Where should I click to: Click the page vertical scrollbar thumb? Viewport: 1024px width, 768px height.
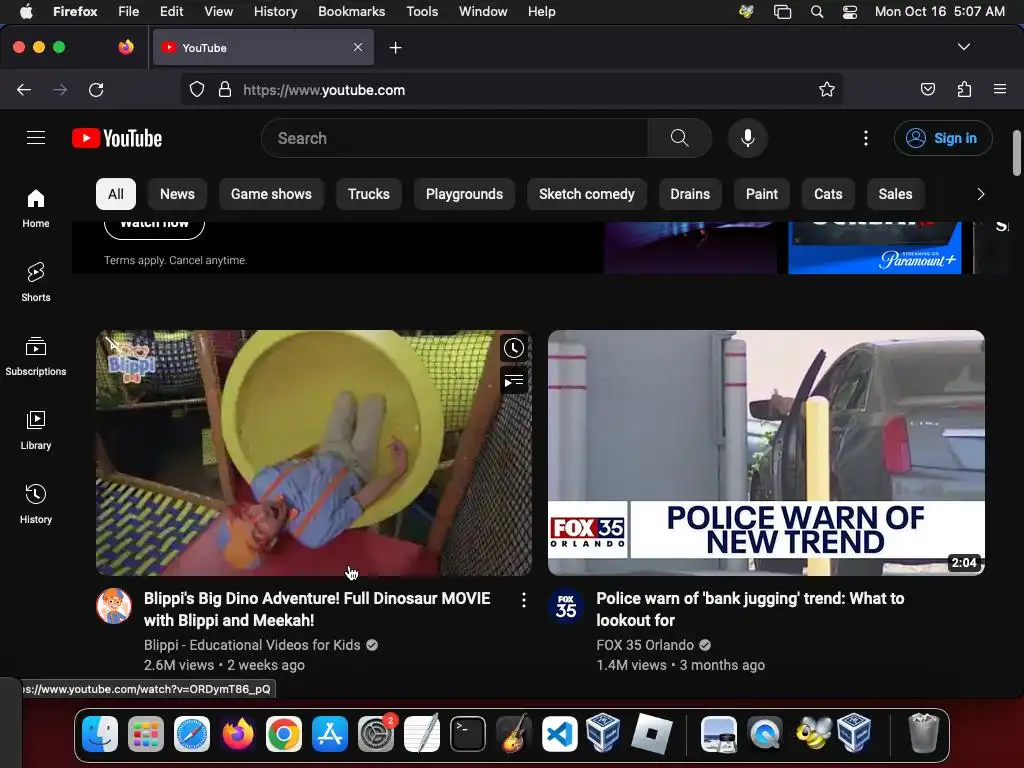tap(1017, 153)
